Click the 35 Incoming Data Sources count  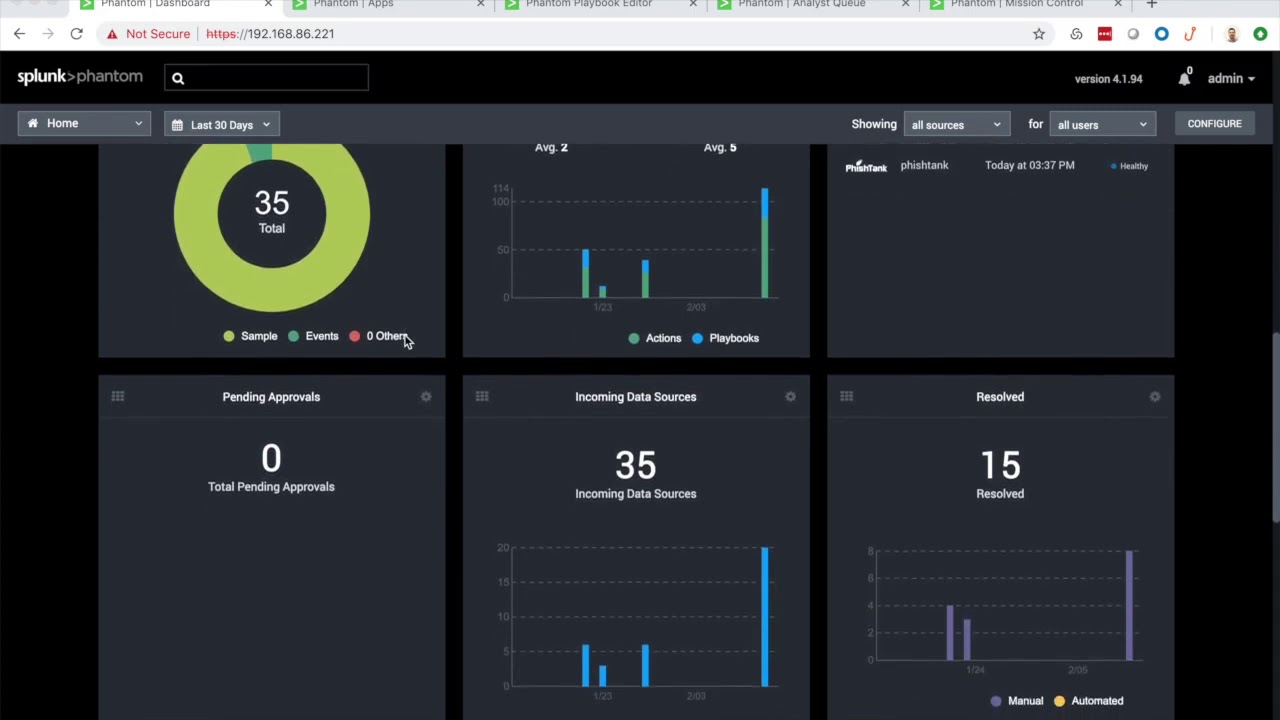[x=636, y=465]
